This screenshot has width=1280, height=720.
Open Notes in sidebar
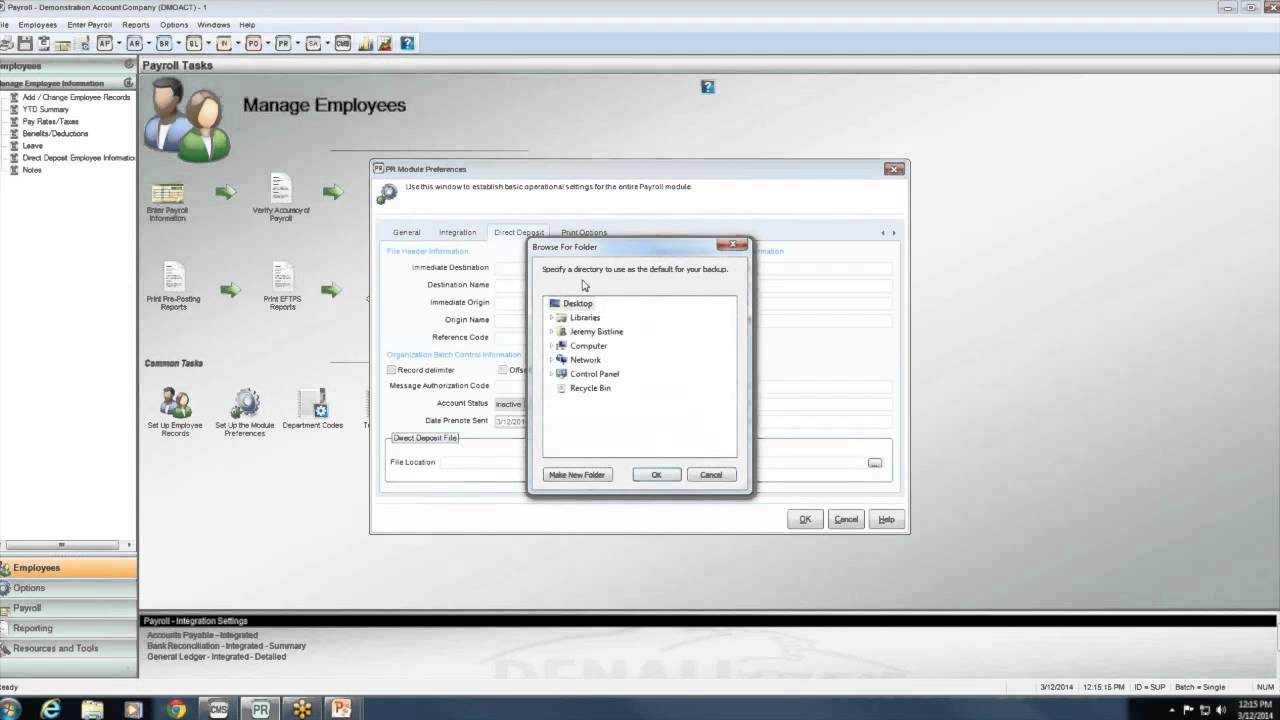click(x=32, y=169)
